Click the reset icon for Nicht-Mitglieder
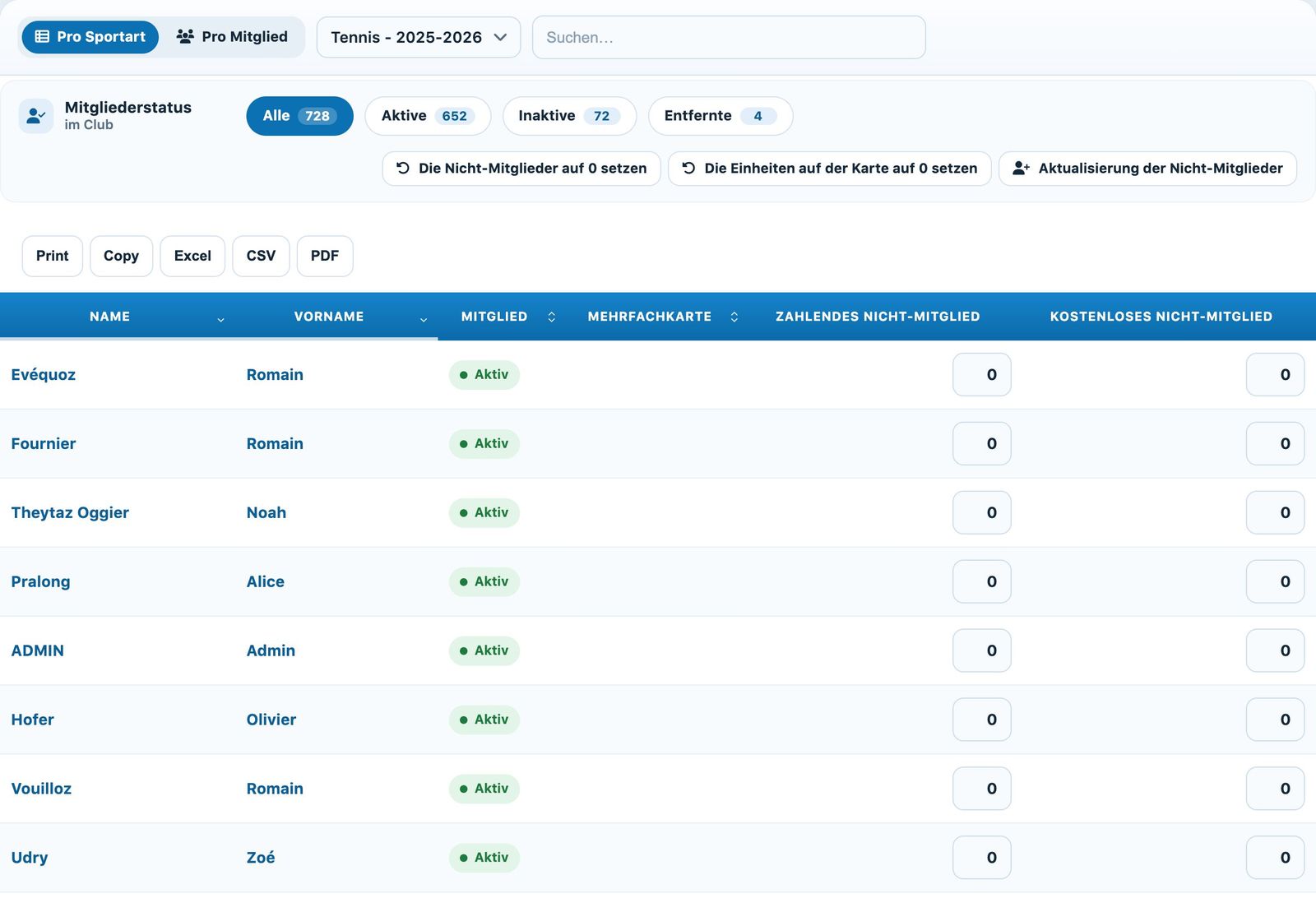Image resolution: width=1316 pixels, height=898 pixels. pos(403,168)
